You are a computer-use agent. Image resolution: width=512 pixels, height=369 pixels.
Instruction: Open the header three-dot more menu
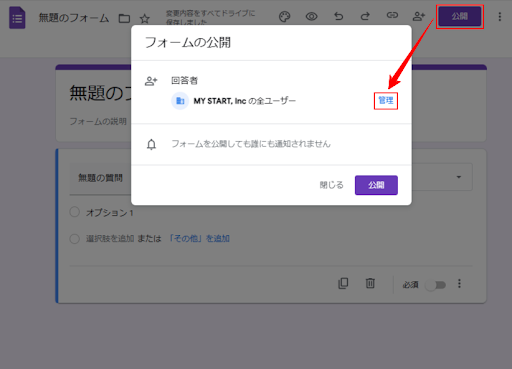click(x=499, y=17)
